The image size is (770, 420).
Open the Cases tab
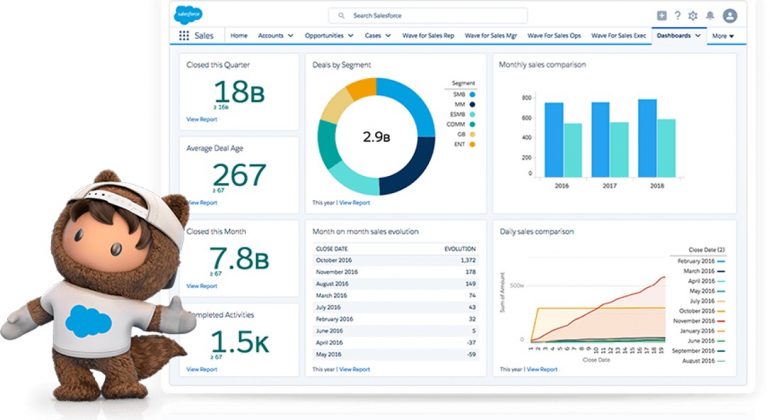[x=373, y=35]
